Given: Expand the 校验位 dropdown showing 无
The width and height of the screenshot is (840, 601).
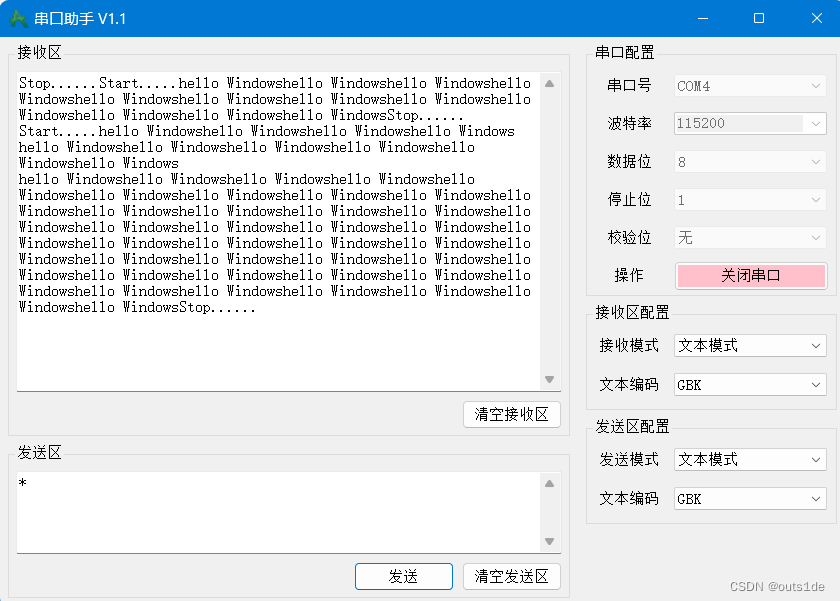Looking at the screenshot, I should coord(749,237).
